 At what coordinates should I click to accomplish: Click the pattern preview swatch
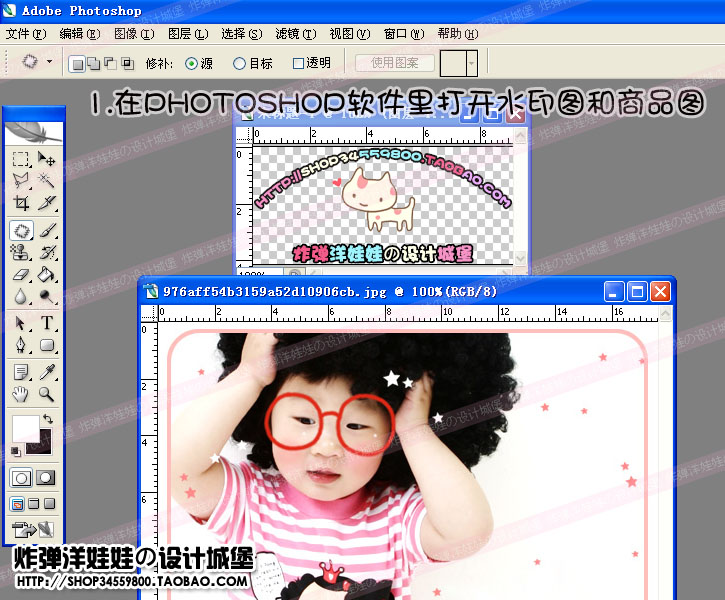(453, 63)
